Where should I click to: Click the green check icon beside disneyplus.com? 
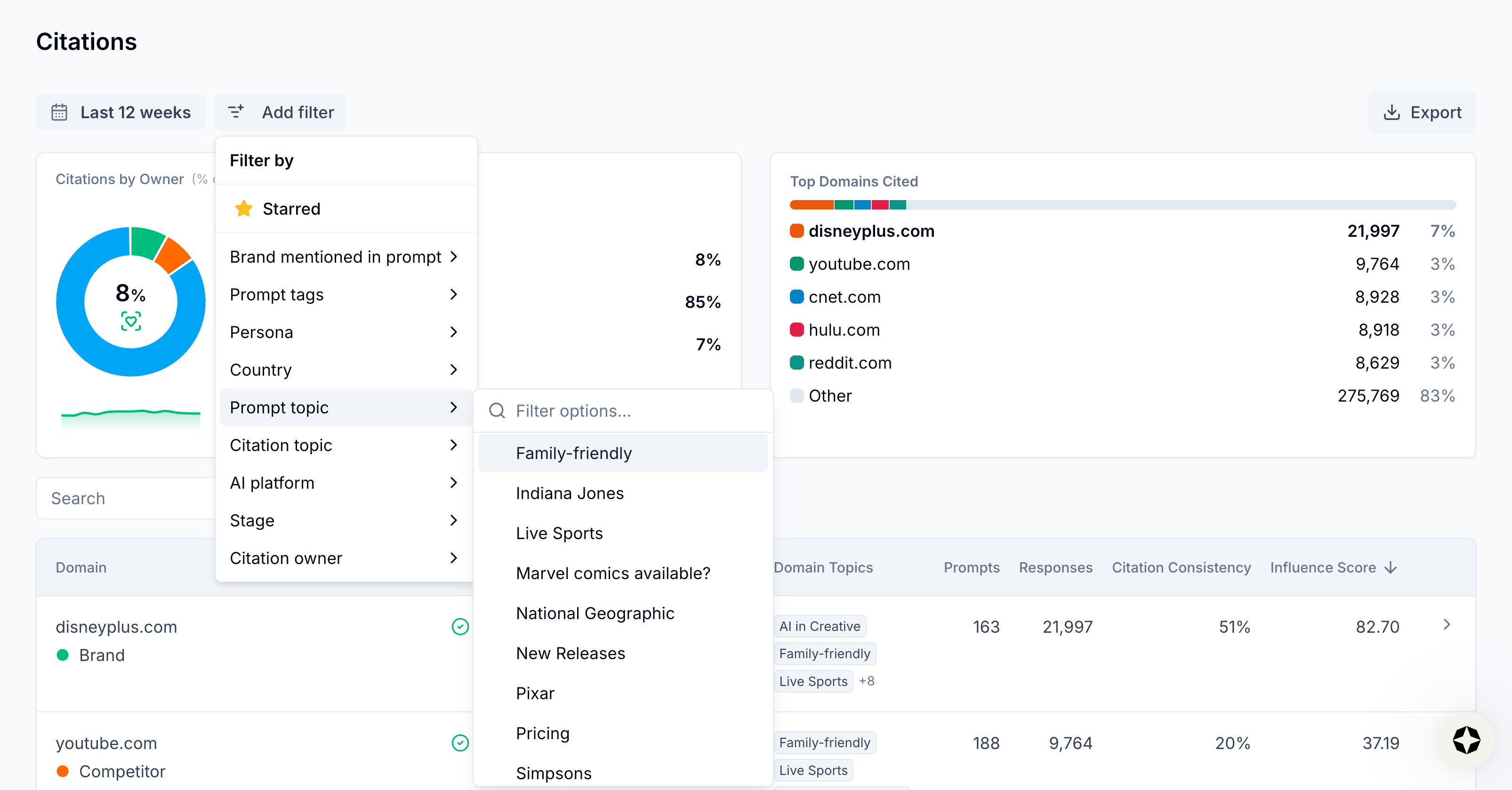tap(460, 627)
